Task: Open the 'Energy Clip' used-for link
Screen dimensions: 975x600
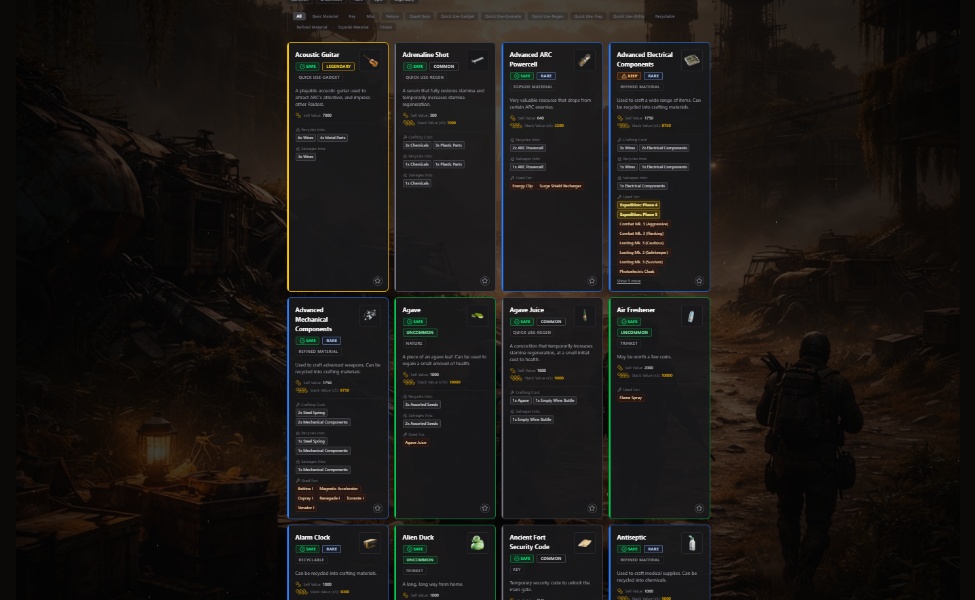Action: coord(522,186)
